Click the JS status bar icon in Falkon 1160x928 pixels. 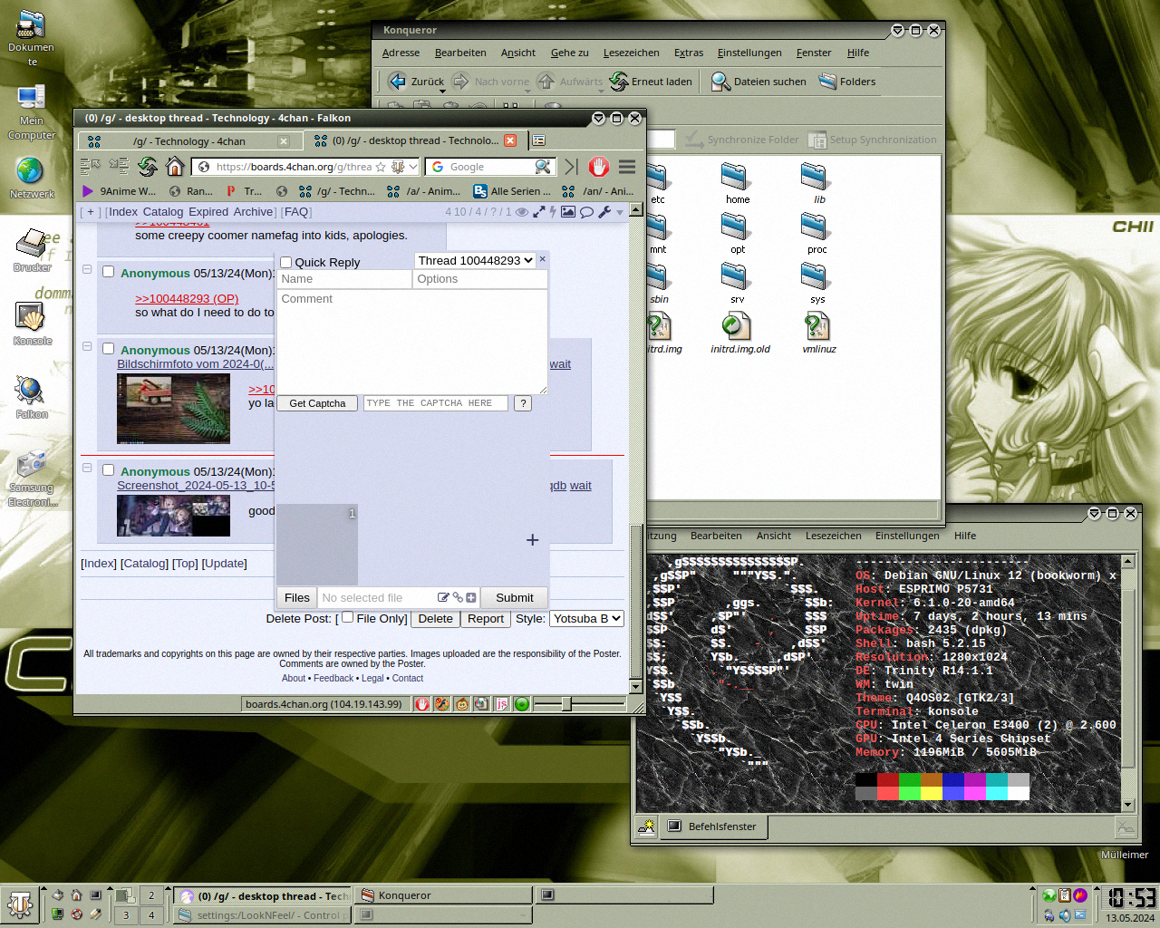coord(502,704)
